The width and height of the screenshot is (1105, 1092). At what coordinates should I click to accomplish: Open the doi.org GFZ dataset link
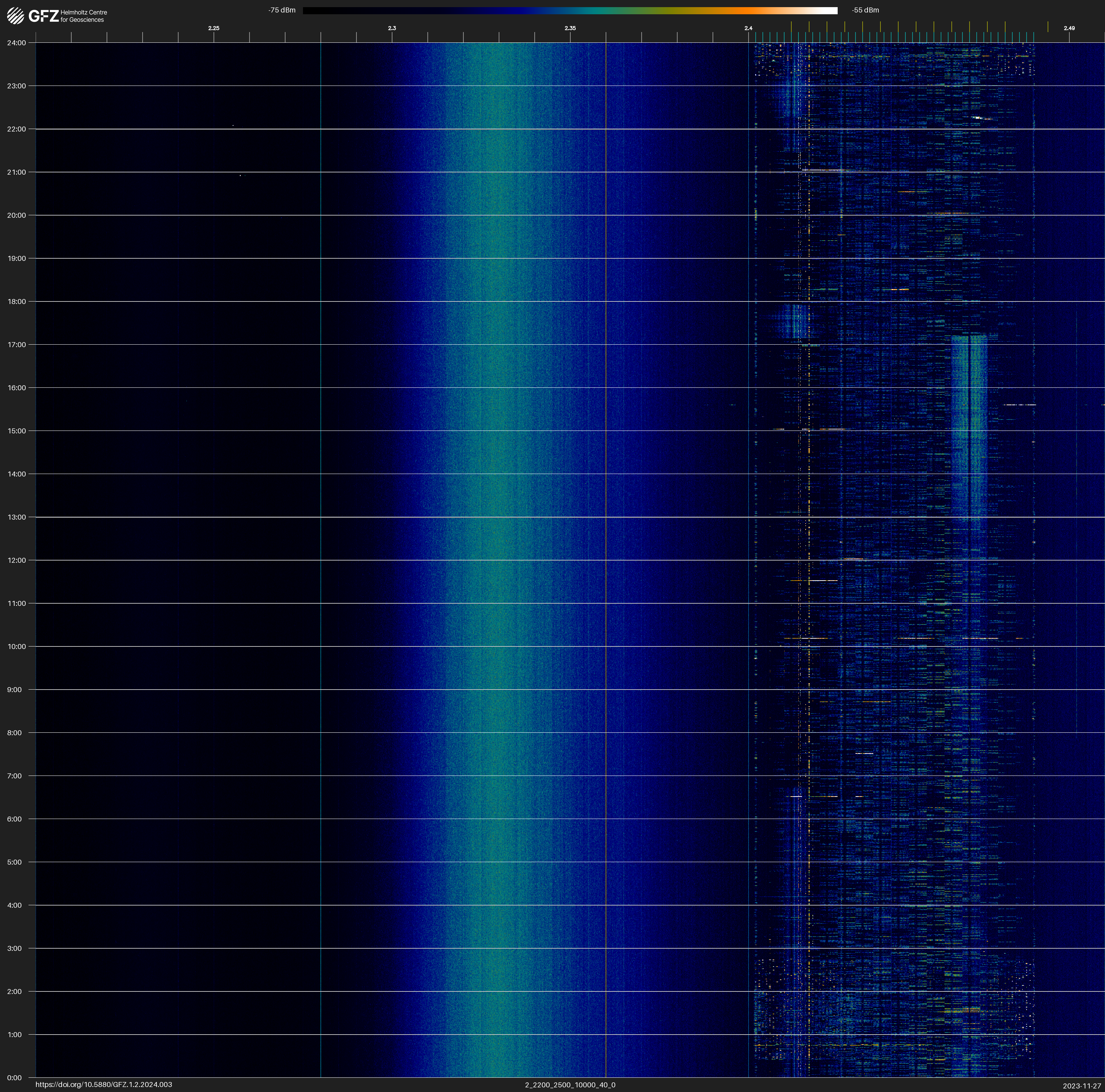pyautogui.click(x=103, y=1085)
